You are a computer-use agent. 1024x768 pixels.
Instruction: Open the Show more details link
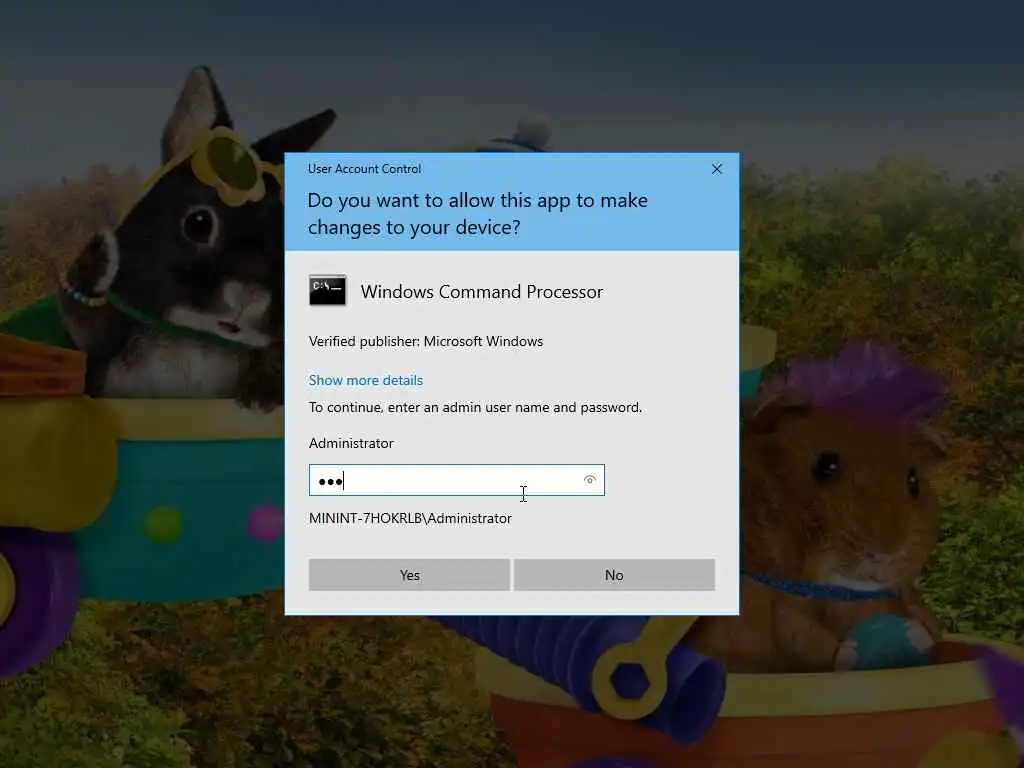click(366, 380)
